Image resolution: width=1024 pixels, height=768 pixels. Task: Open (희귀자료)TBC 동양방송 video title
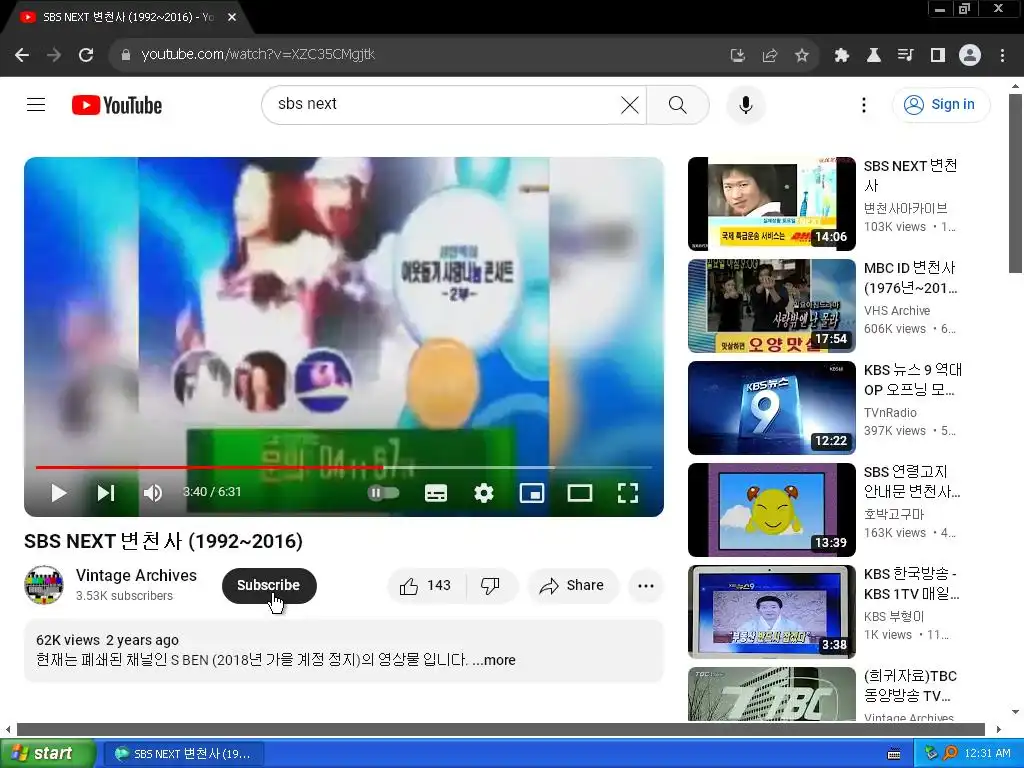pos(910,685)
